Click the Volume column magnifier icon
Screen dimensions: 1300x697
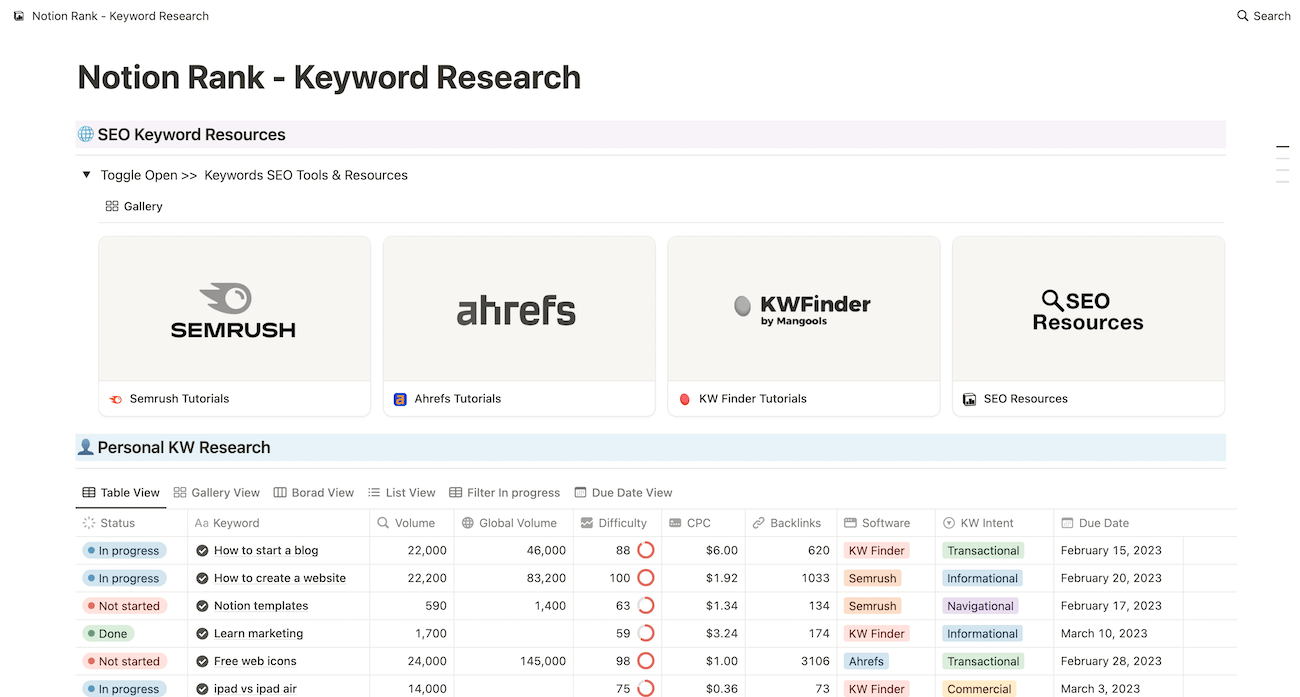pyautogui.click(x=383, y=523)
